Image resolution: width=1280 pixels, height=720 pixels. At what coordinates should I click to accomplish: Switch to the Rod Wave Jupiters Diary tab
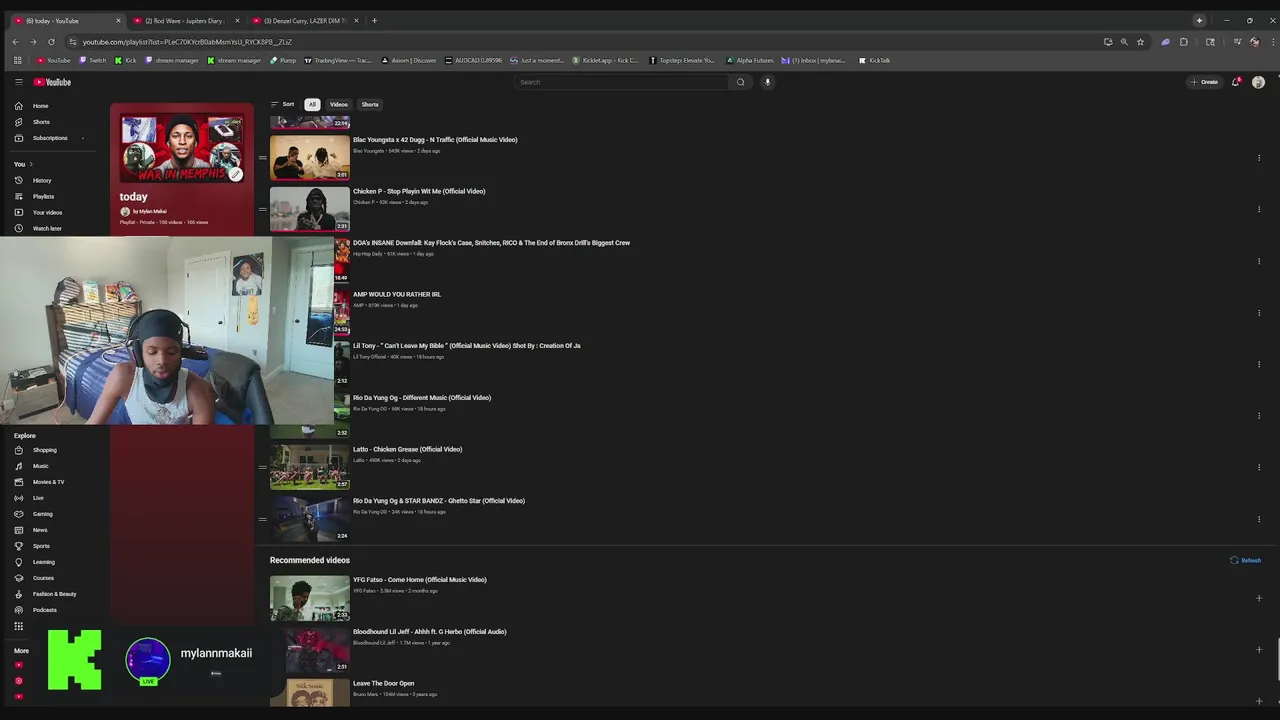pyautogui.click(x=186, y=20)
